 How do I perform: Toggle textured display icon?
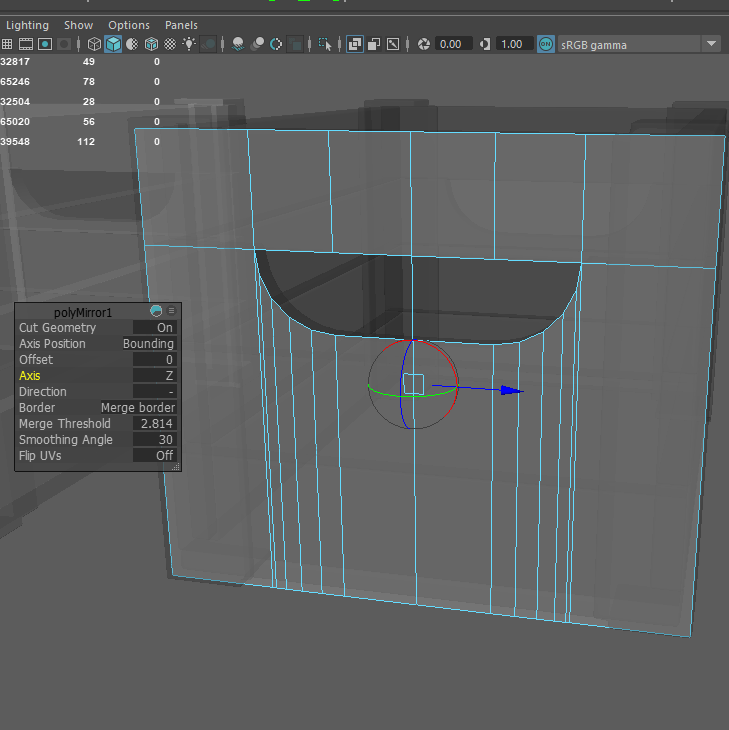click(x=170, y=44)
